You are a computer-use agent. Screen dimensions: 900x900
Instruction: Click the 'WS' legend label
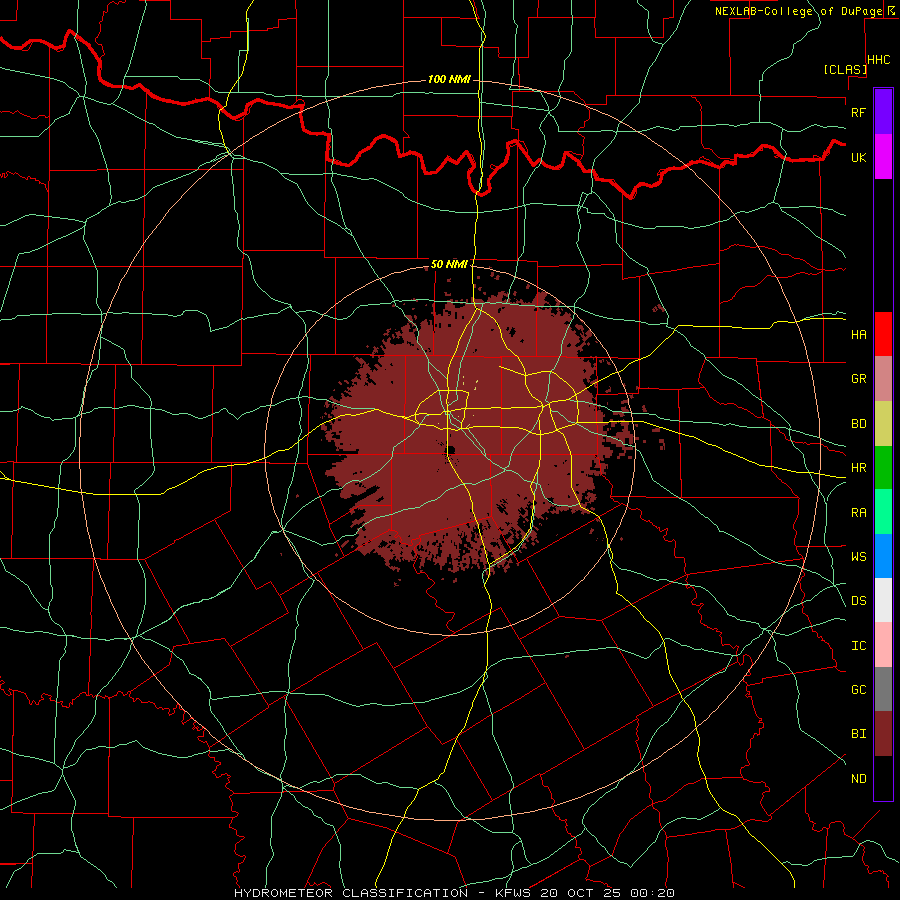858,556
